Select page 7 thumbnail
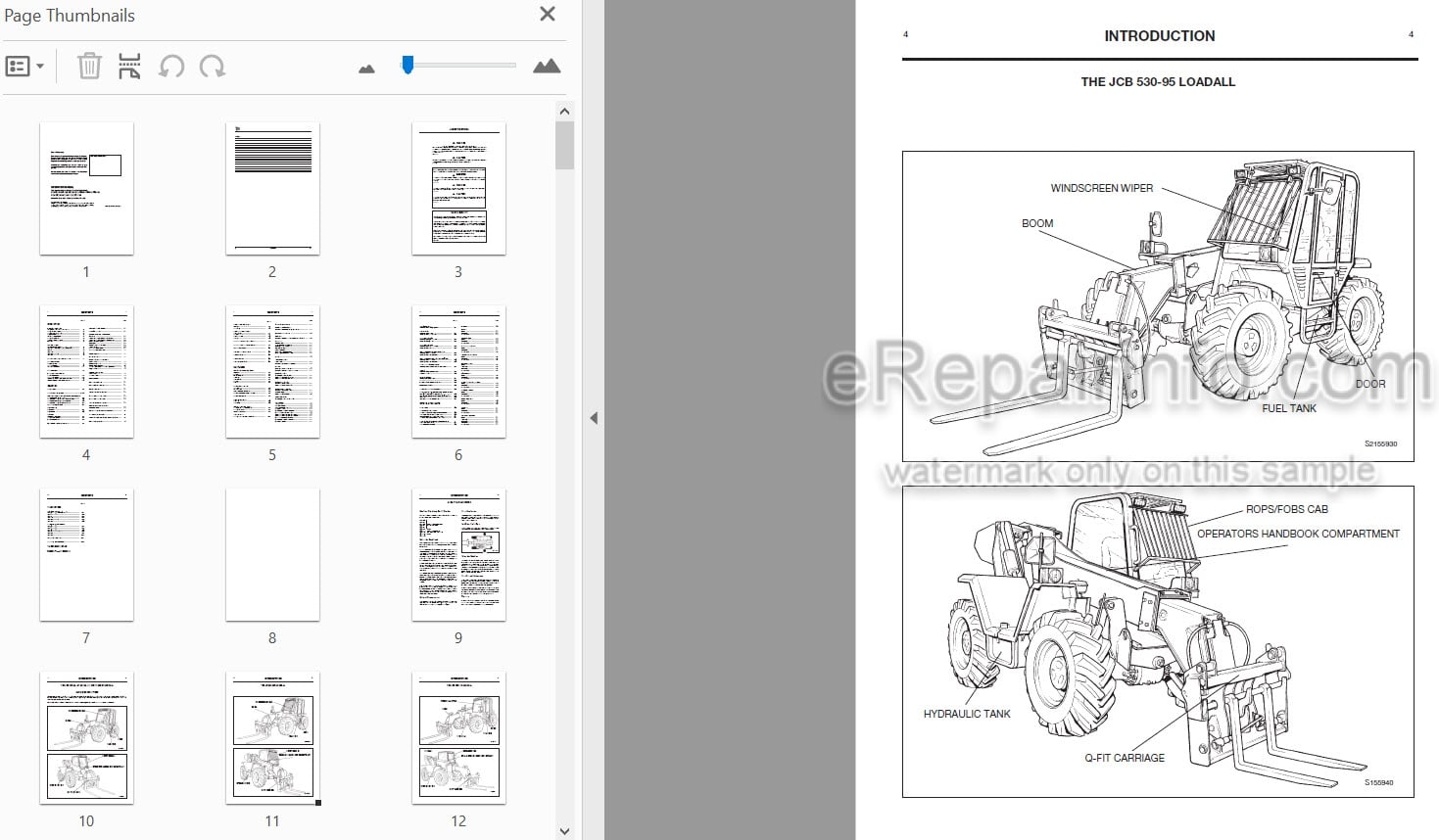1439x840 pixels. tap(86, 554)
